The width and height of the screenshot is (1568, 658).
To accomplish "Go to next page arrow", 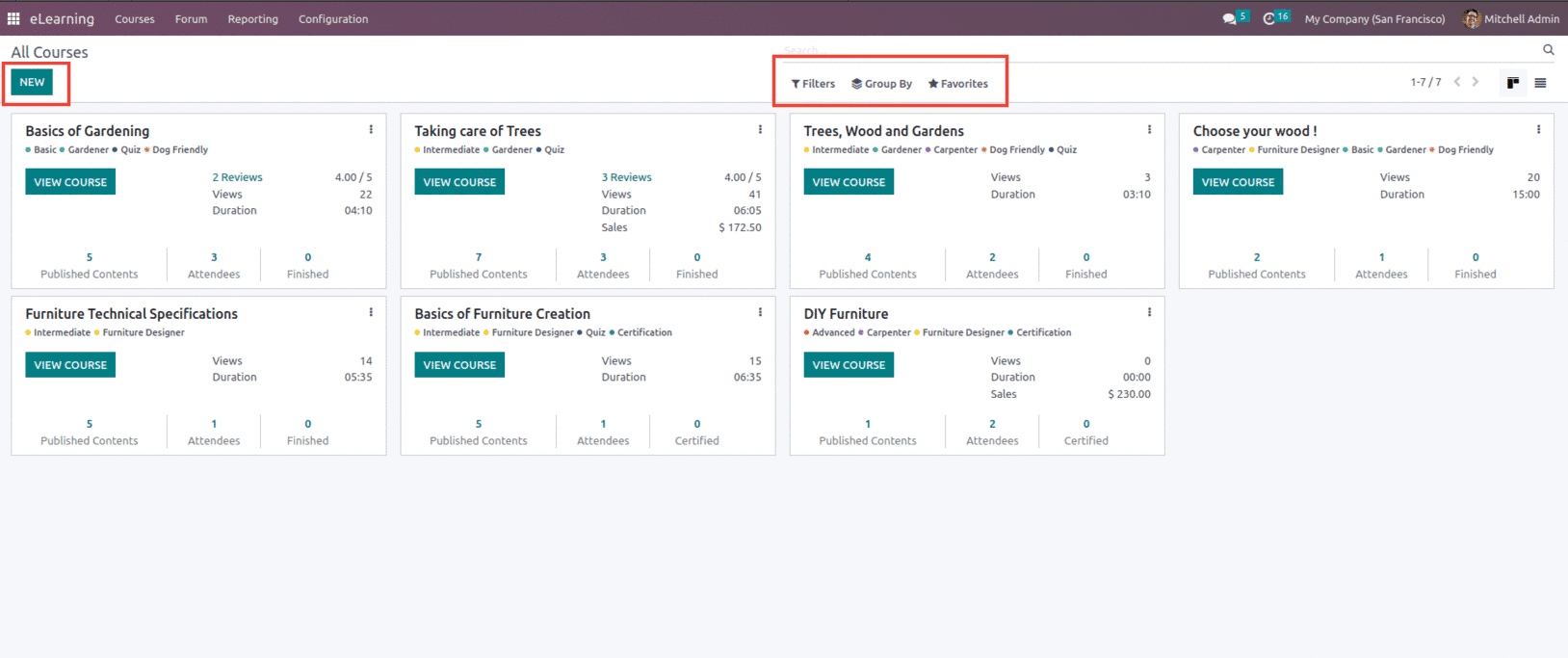I will pyautogui.click(x=1476, y=82).
